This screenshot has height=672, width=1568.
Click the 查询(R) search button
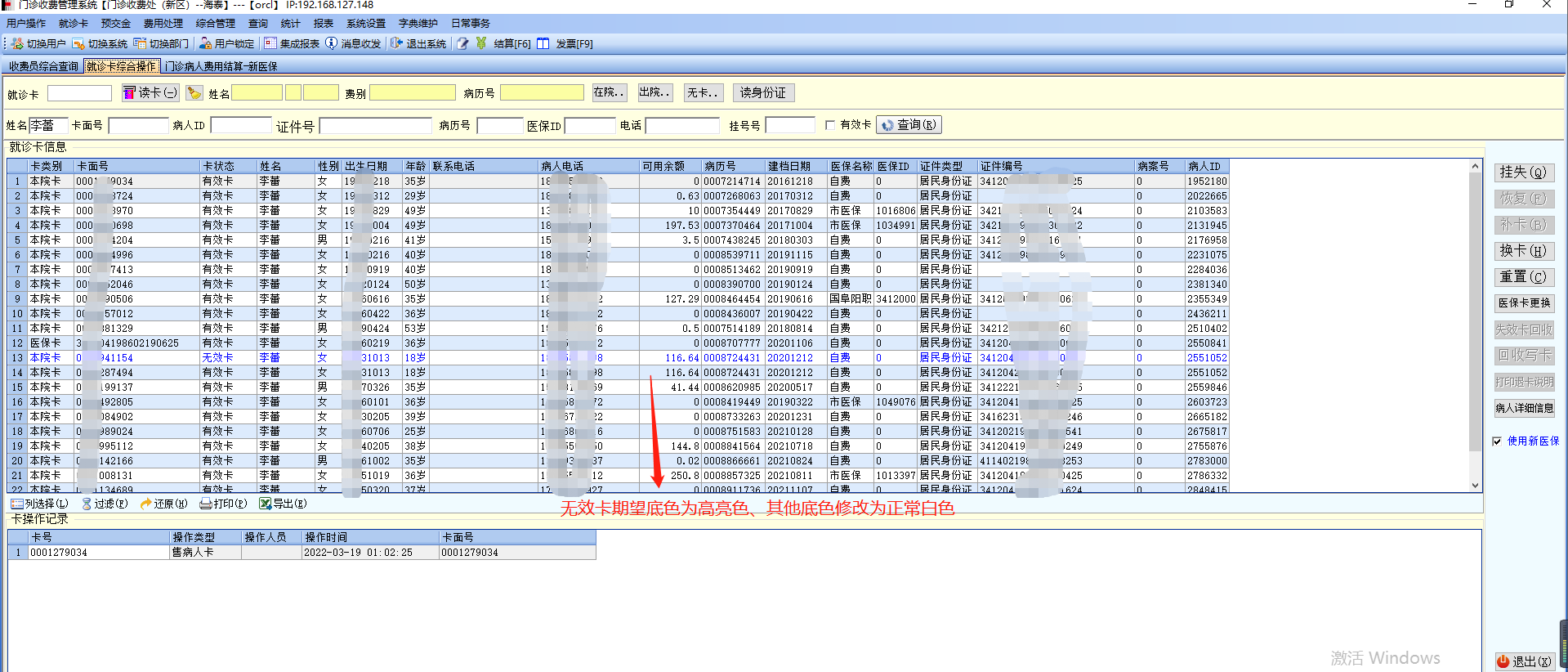point(909,125)
